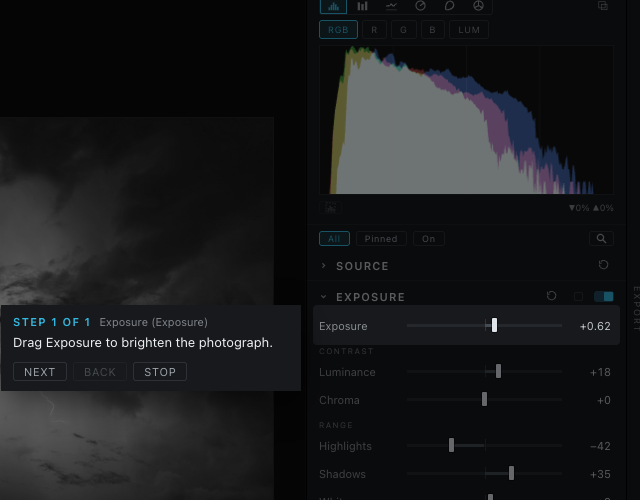Open the waveform line scope icon
This screenshot has width=640, height=500.
pos(391,6)
